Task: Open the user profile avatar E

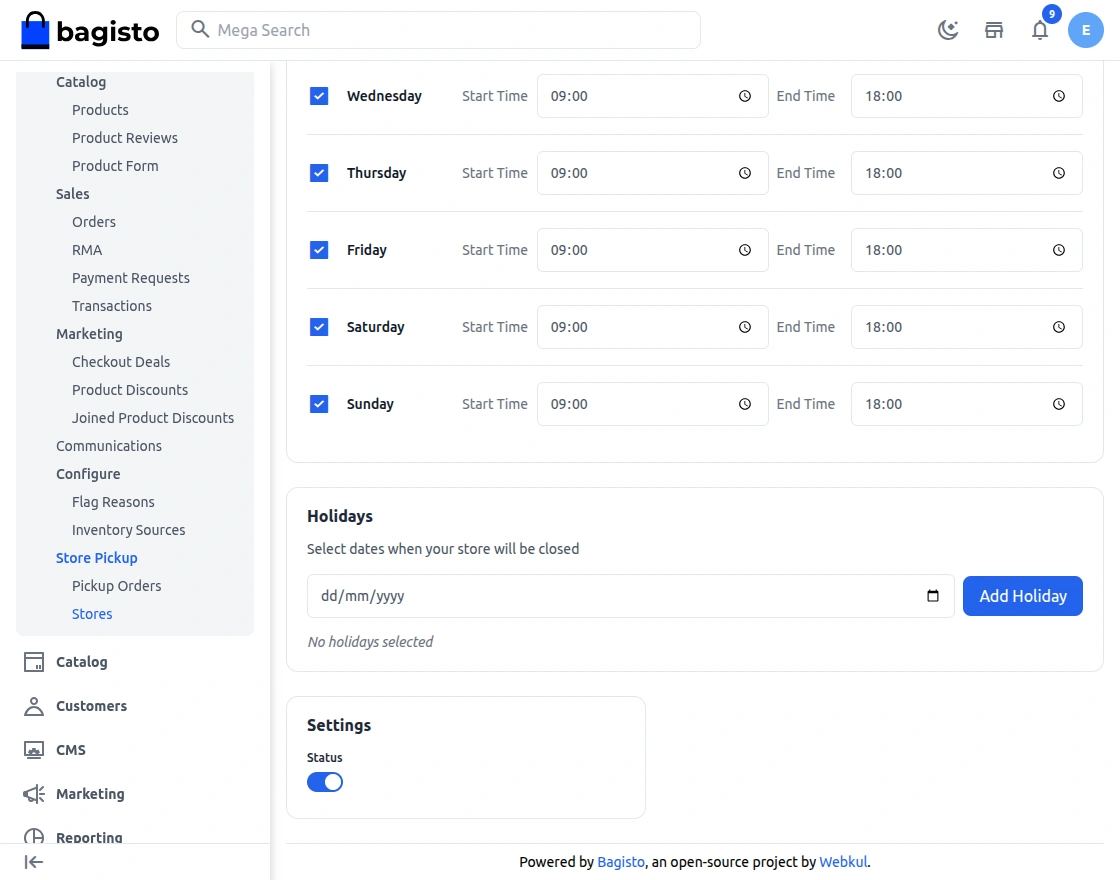Action: point(1085,30)
